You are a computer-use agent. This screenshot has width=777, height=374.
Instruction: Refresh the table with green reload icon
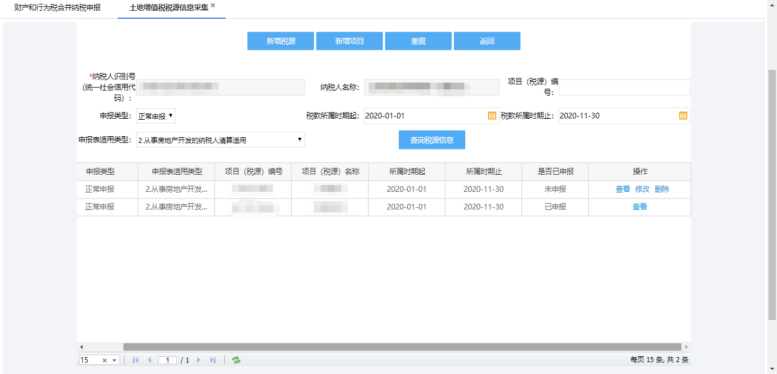[236, 360]
